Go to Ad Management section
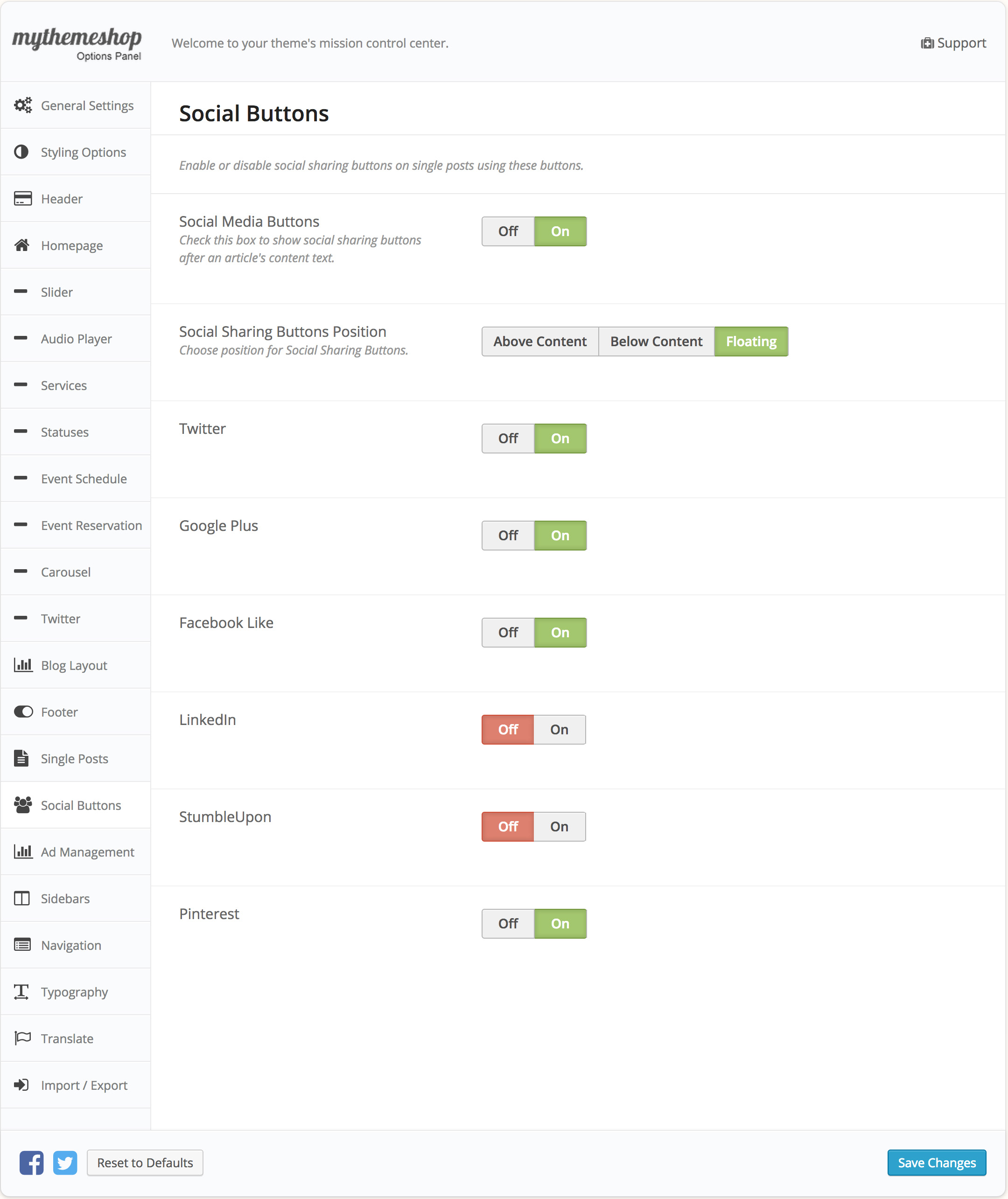Viewport: 1008px width, 1199px height. 87,852
